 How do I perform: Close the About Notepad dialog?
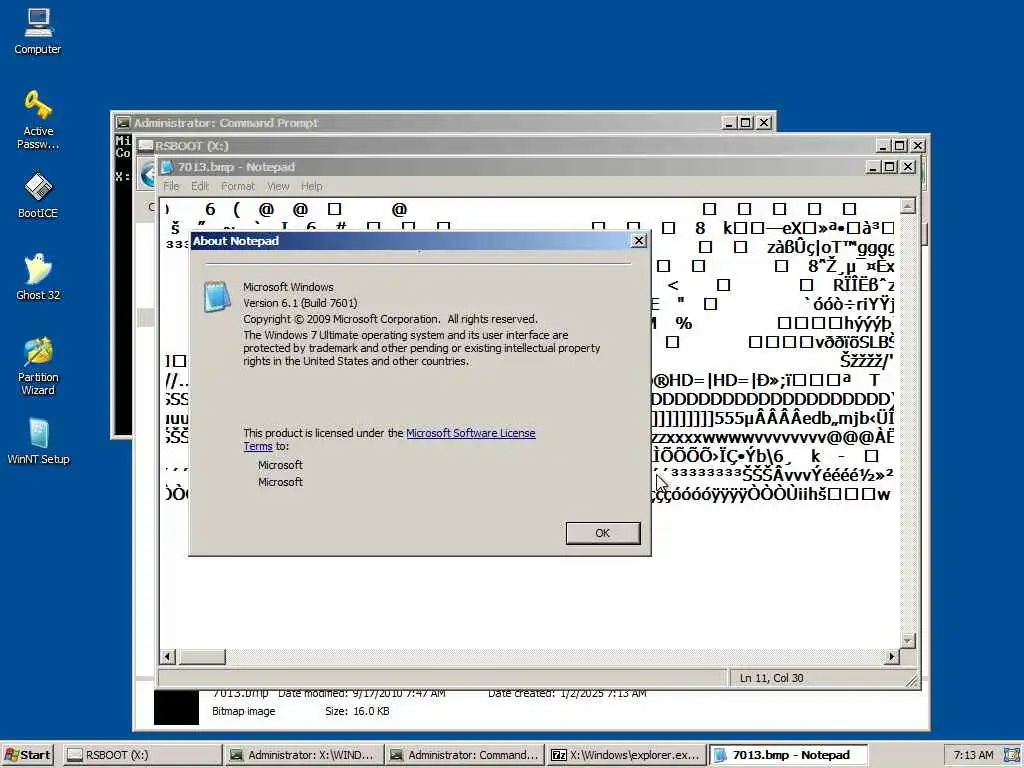tap(639, 241)
